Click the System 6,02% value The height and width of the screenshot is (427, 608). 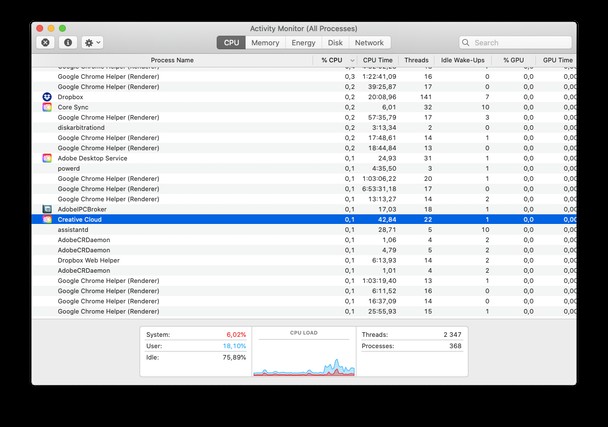coord(236,334)
